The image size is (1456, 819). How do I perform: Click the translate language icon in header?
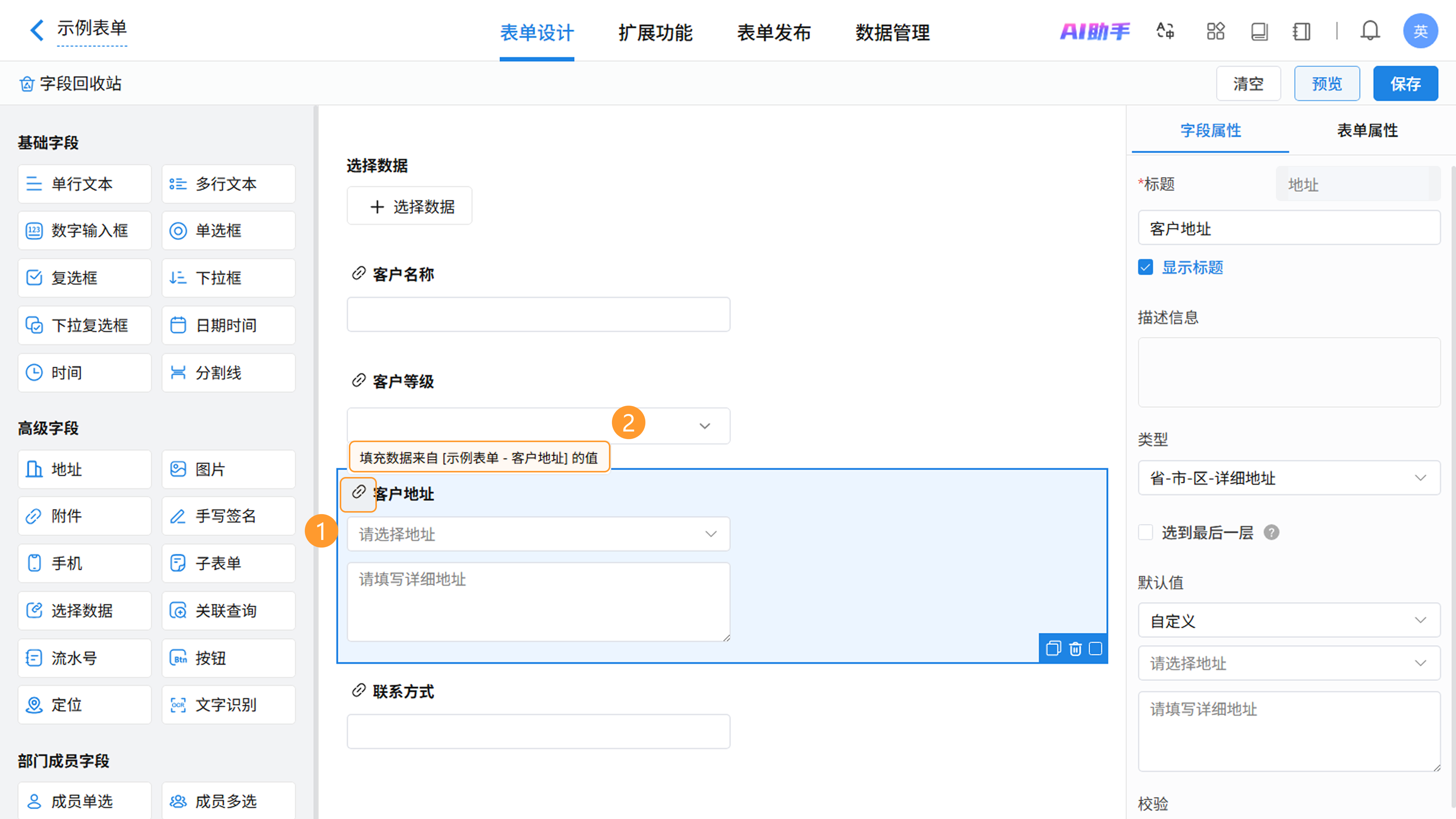pos(1165,31)
